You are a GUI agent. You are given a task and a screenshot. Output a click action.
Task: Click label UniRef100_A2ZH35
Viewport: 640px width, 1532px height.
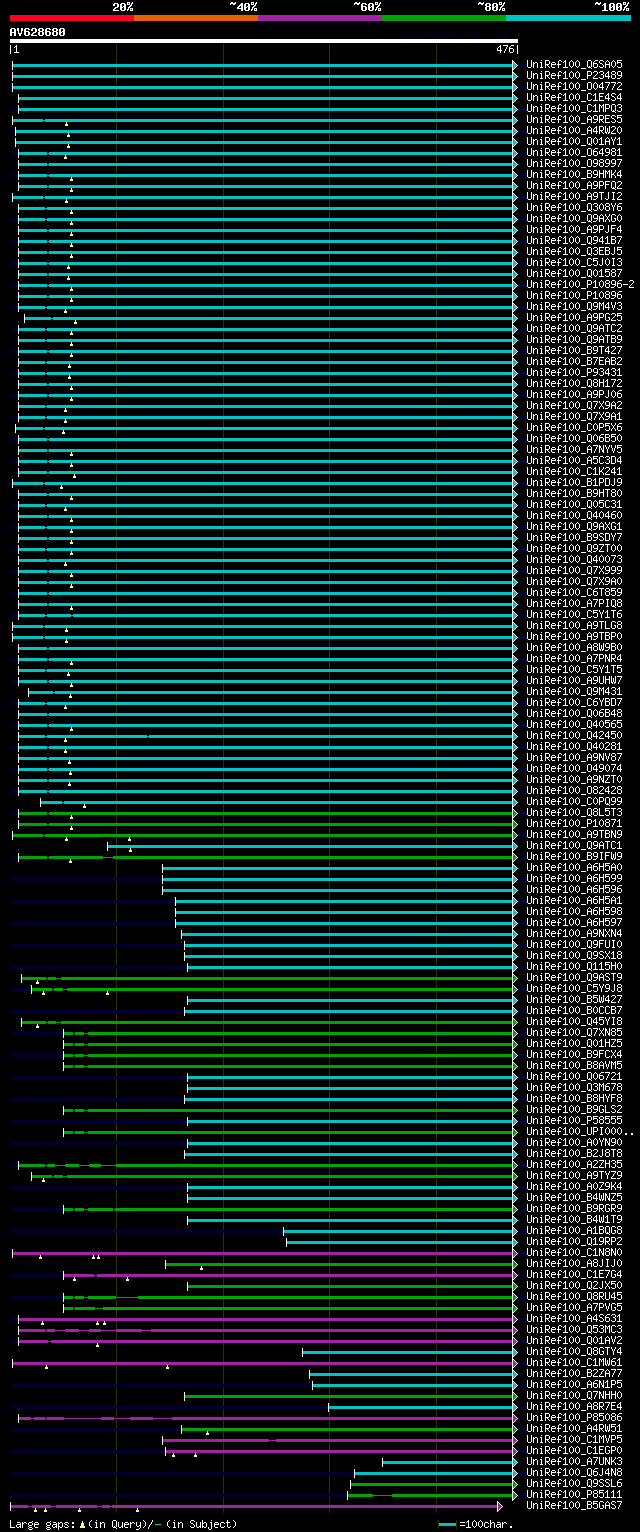(574, 1164)
